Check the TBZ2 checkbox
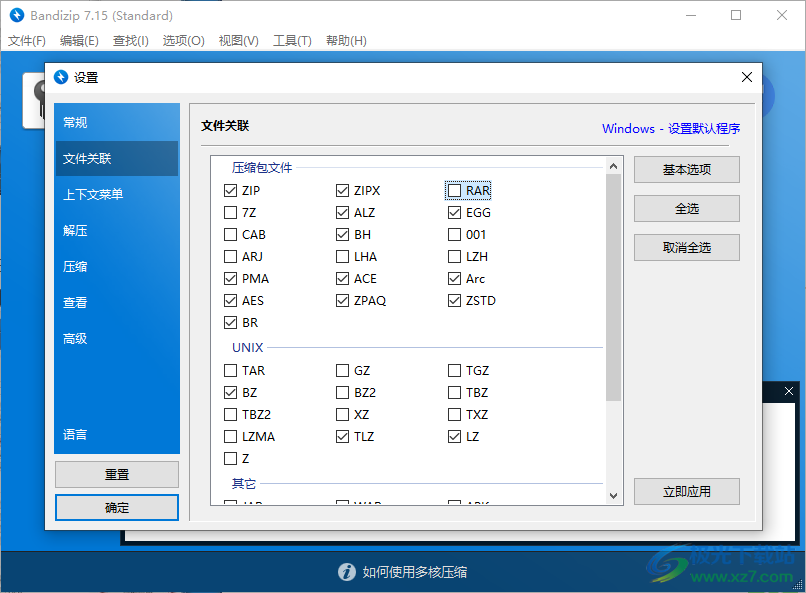The height and width of the screenshot is (593, 806). pyautogui.click(x=230, y=415)
